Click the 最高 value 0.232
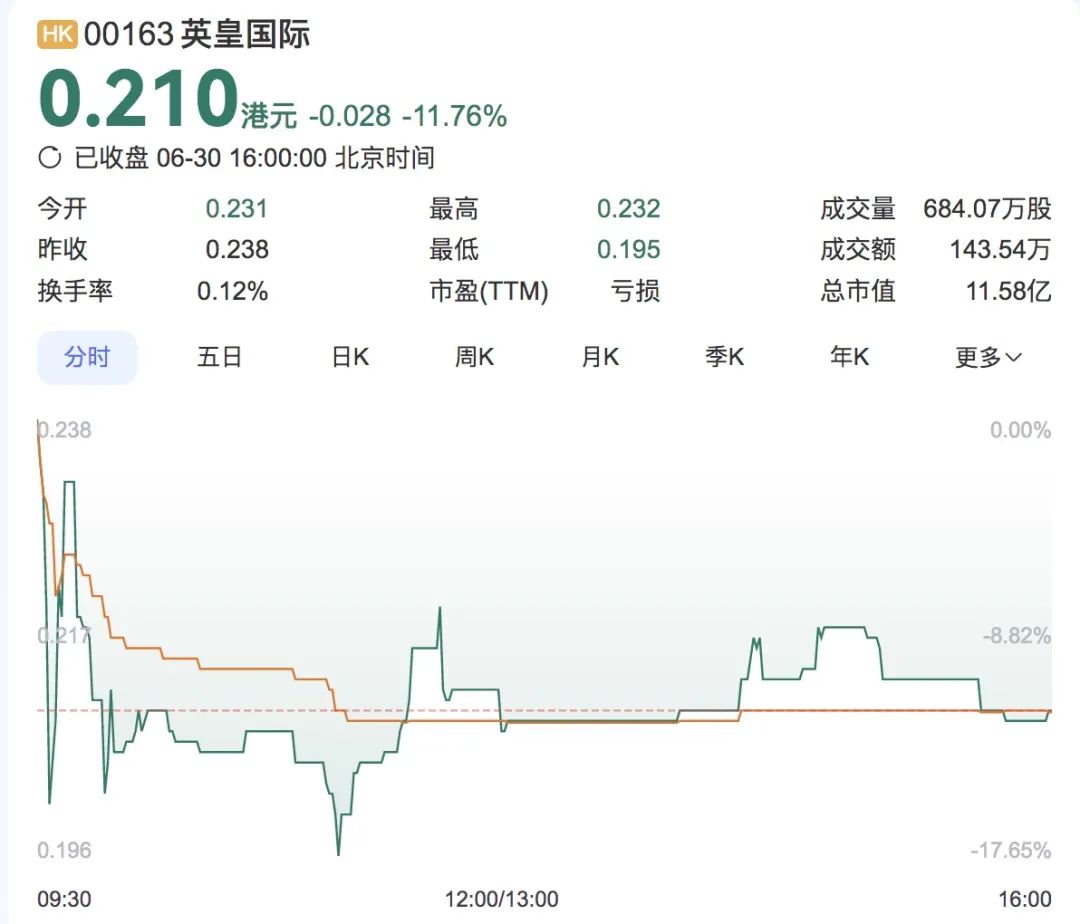 coord(628,209)
